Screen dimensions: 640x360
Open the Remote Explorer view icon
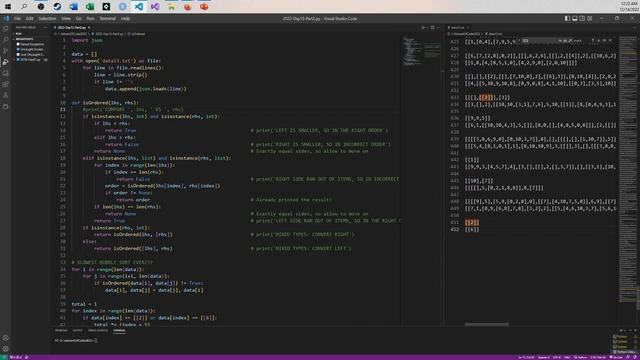click(x=5, y=73)
